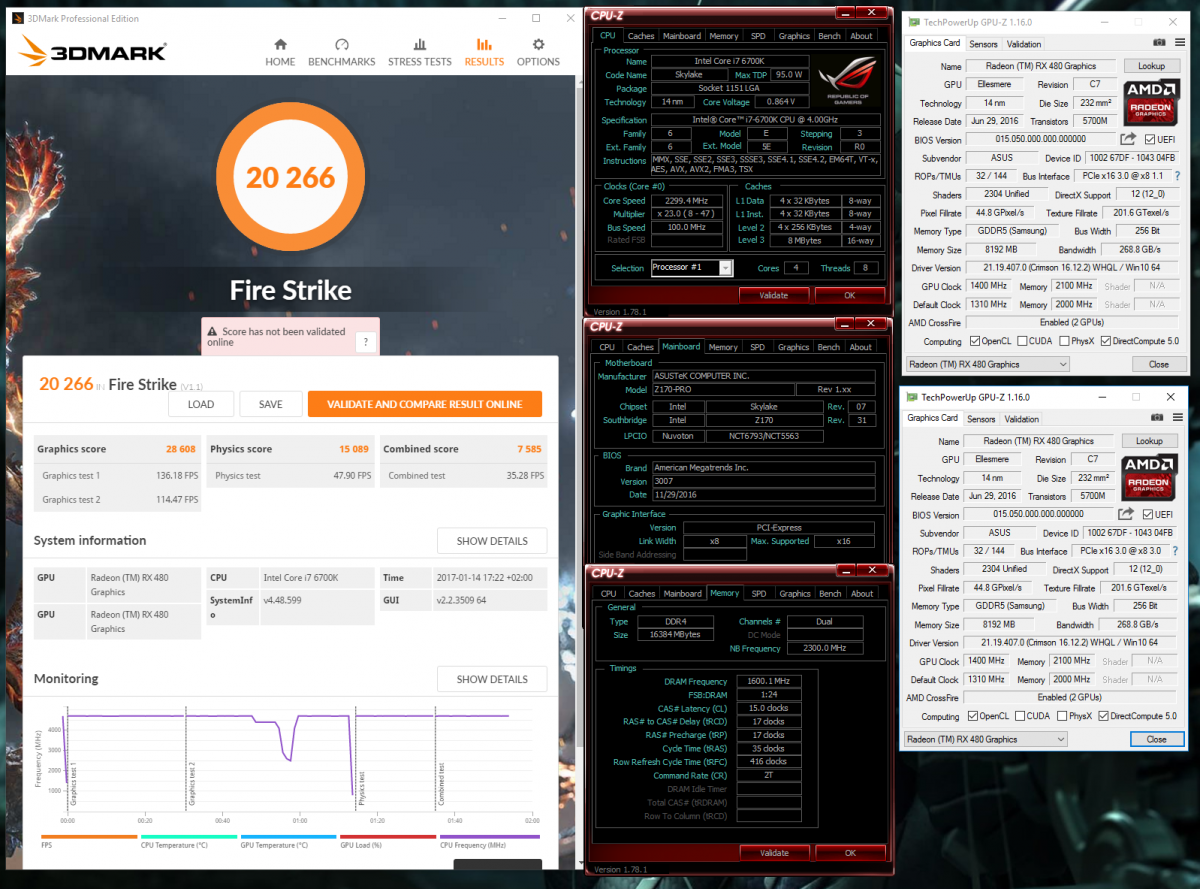Click Validate button in CPU-Z CPU window
This screenshot has width=1200, height=889.
[774, 295]
